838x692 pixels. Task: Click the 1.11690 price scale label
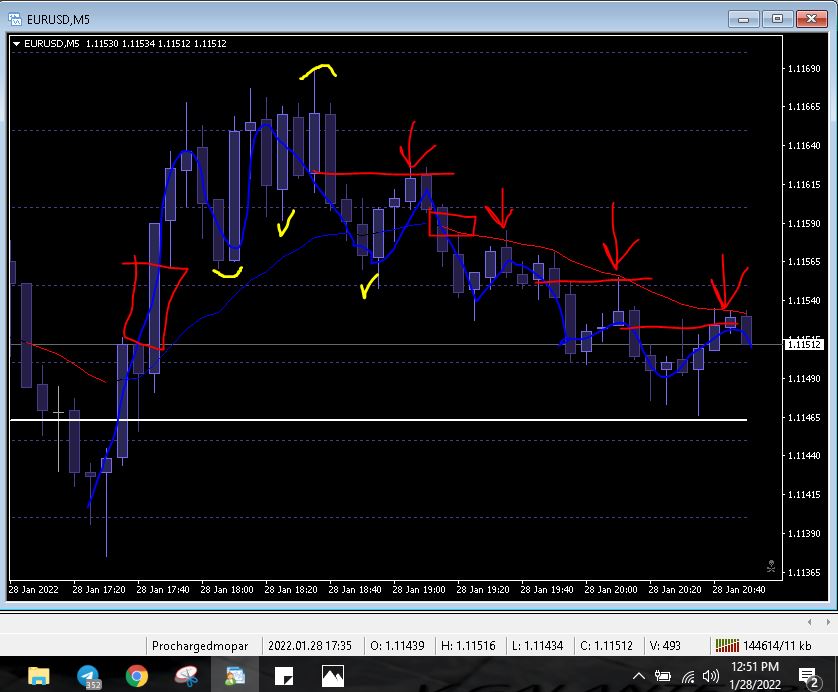804,68
